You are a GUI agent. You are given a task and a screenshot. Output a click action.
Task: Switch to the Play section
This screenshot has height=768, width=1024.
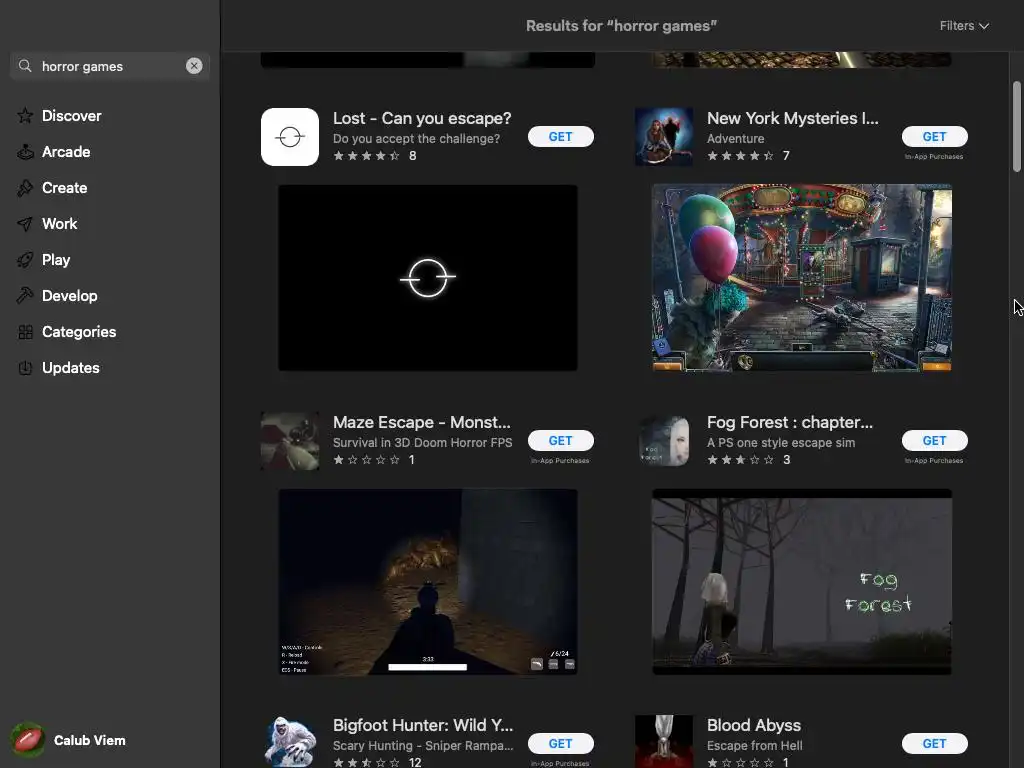(56, 260)
